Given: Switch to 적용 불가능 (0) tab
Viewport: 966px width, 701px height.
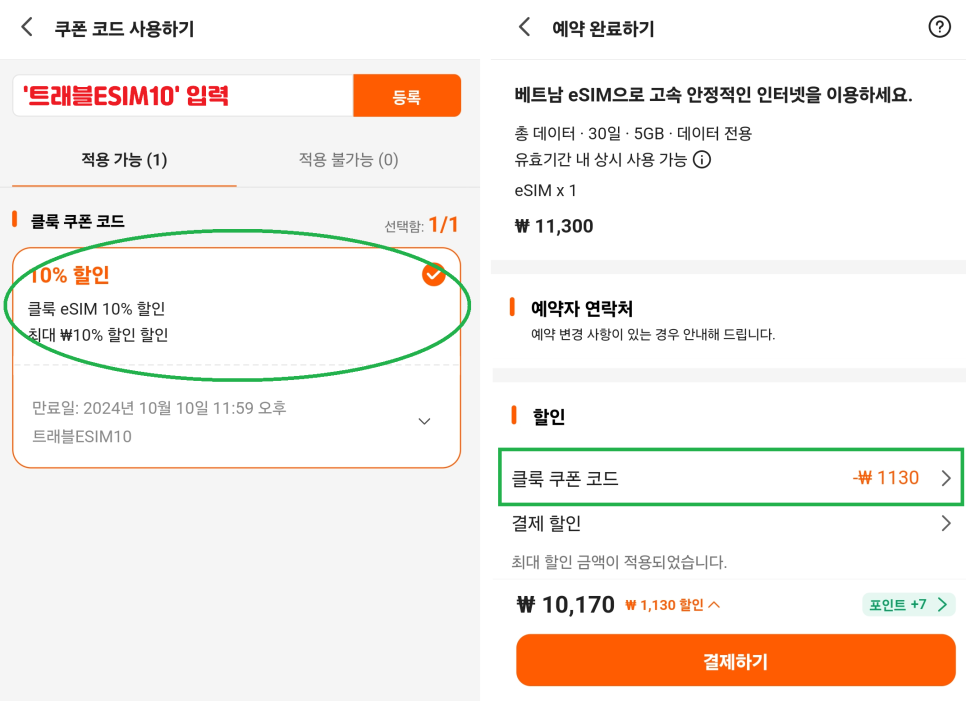Looking at the screenshot, I should [349, 160].
